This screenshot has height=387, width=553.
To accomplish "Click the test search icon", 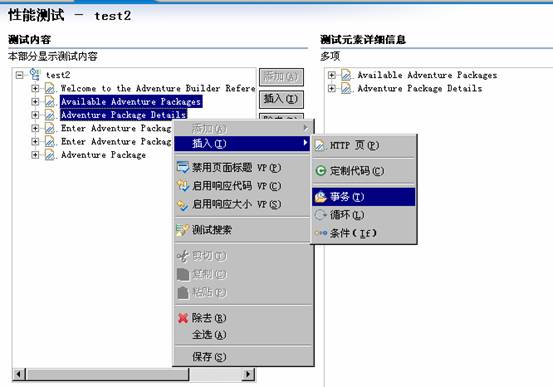I will pyautogui.click(x=183, y=230).
